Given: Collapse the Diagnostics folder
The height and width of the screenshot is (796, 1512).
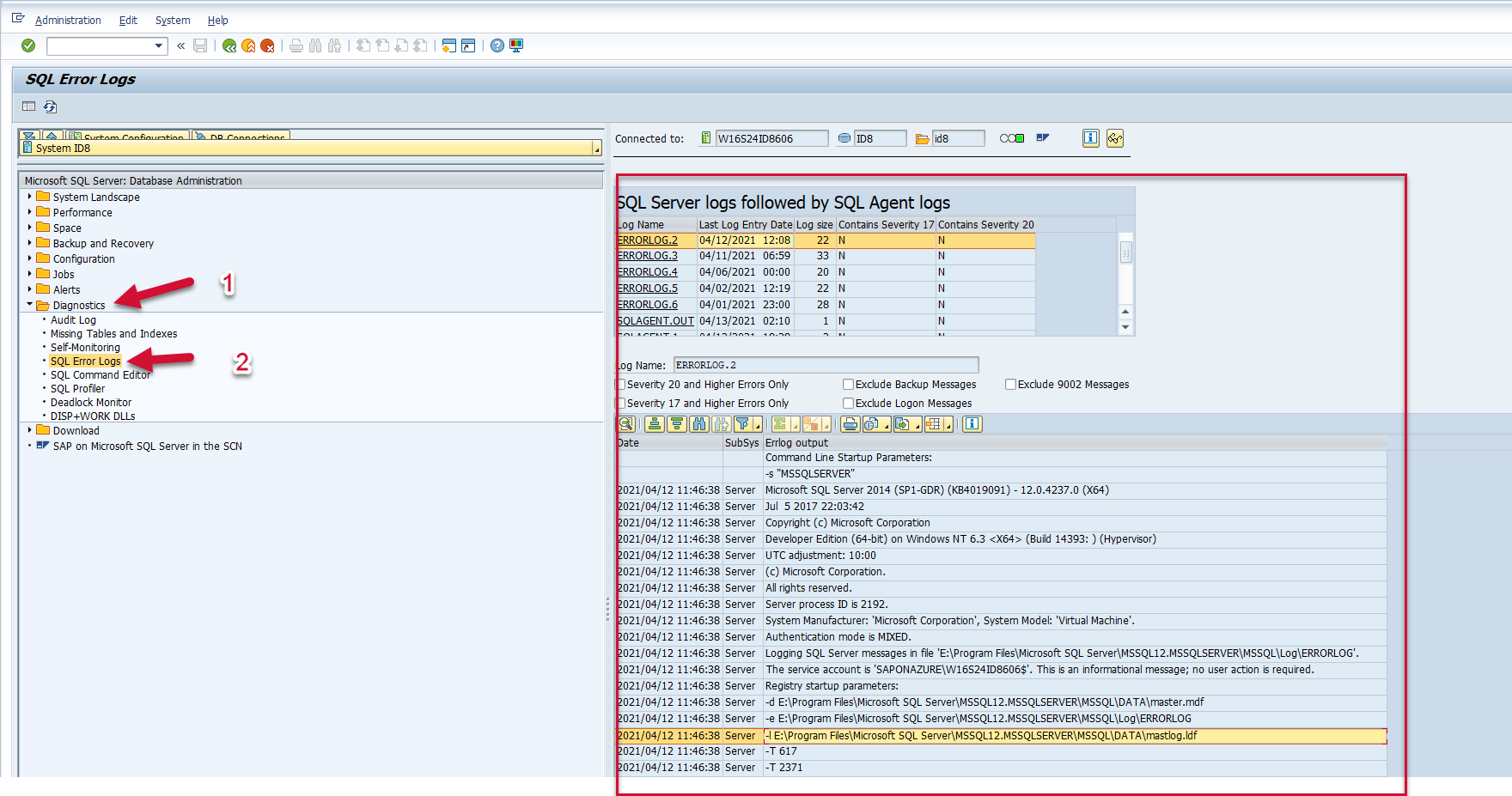Looking at the screenshot, I should [29, 305].
